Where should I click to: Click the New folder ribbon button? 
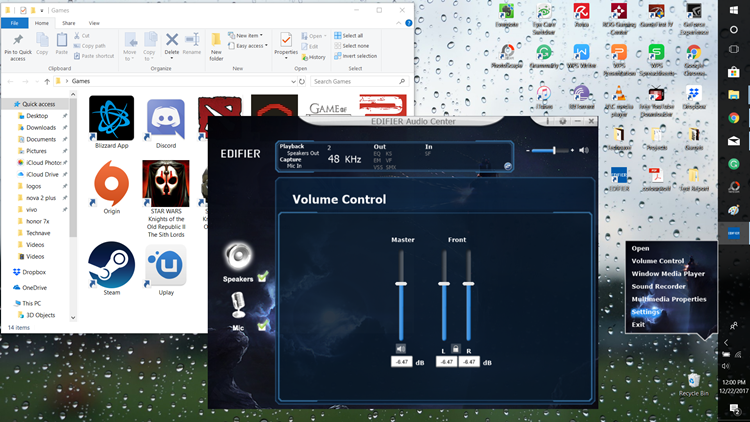coord(216,47)
